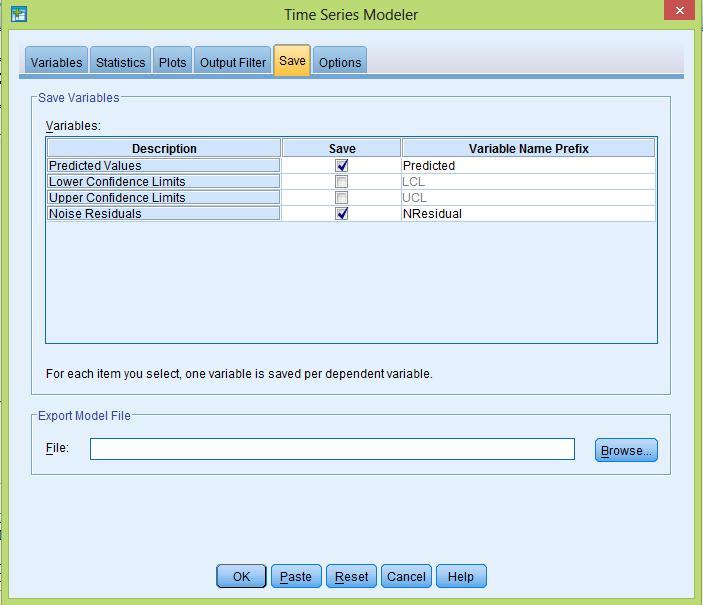Click the Save tab

tap(292, 61)
